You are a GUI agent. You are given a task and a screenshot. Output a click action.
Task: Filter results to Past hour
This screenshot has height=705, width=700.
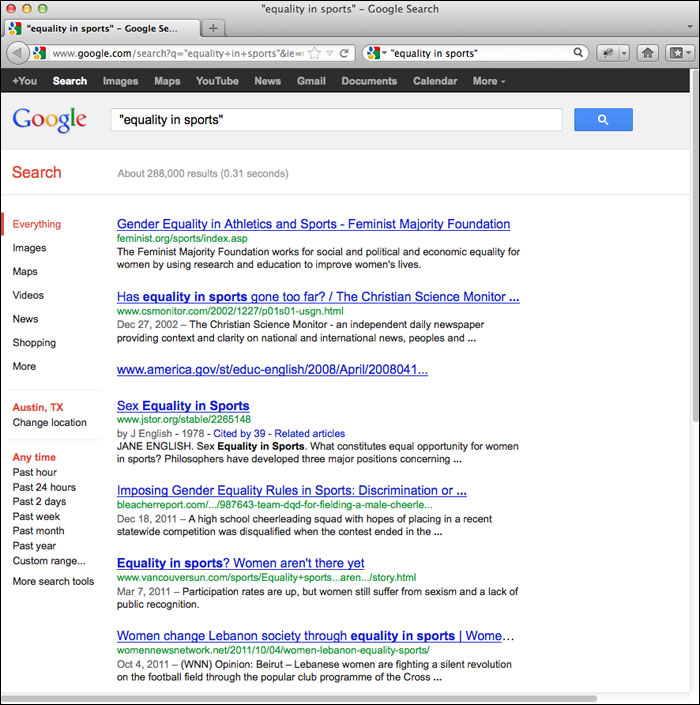click(x=35, y=473)
